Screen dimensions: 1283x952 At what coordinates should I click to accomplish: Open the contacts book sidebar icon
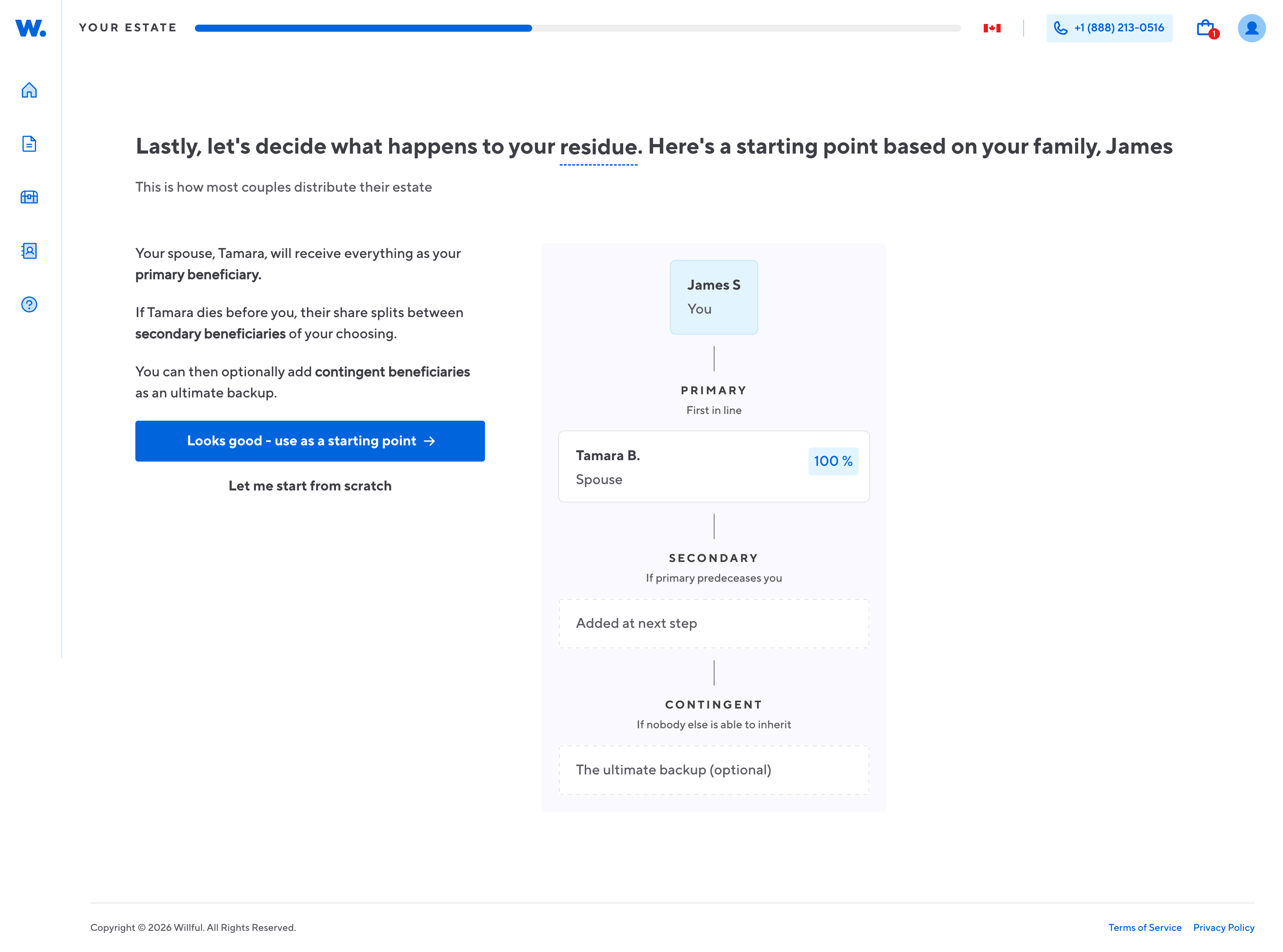29,251
